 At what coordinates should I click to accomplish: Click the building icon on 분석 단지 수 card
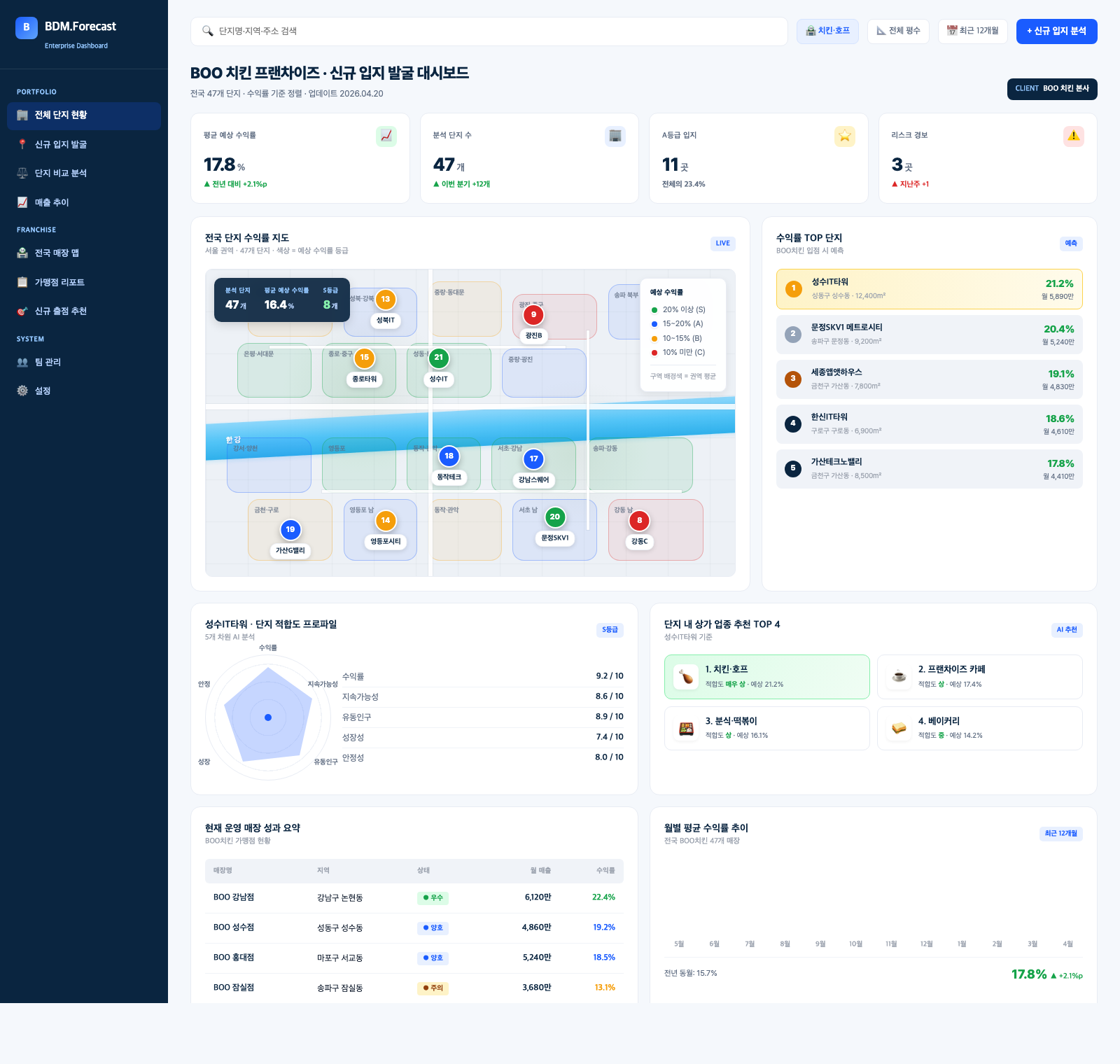tap(615, 136)
